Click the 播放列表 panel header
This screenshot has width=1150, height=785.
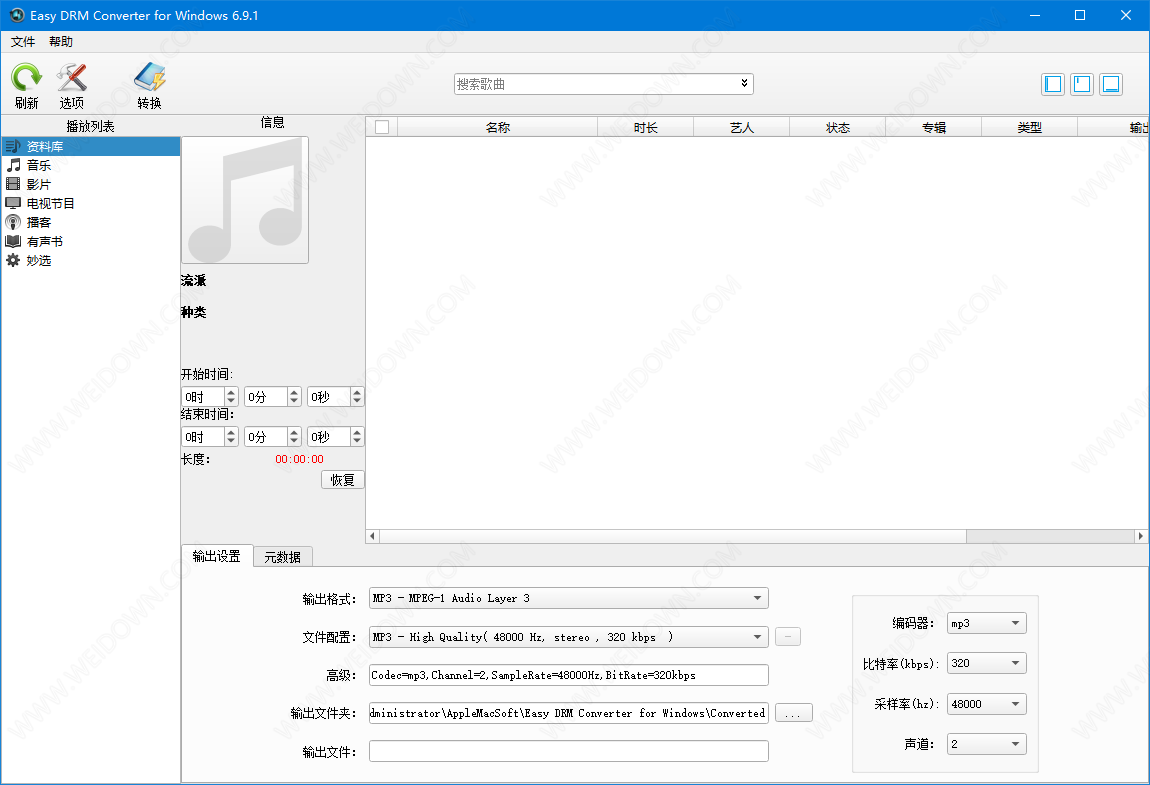[90, 126]
